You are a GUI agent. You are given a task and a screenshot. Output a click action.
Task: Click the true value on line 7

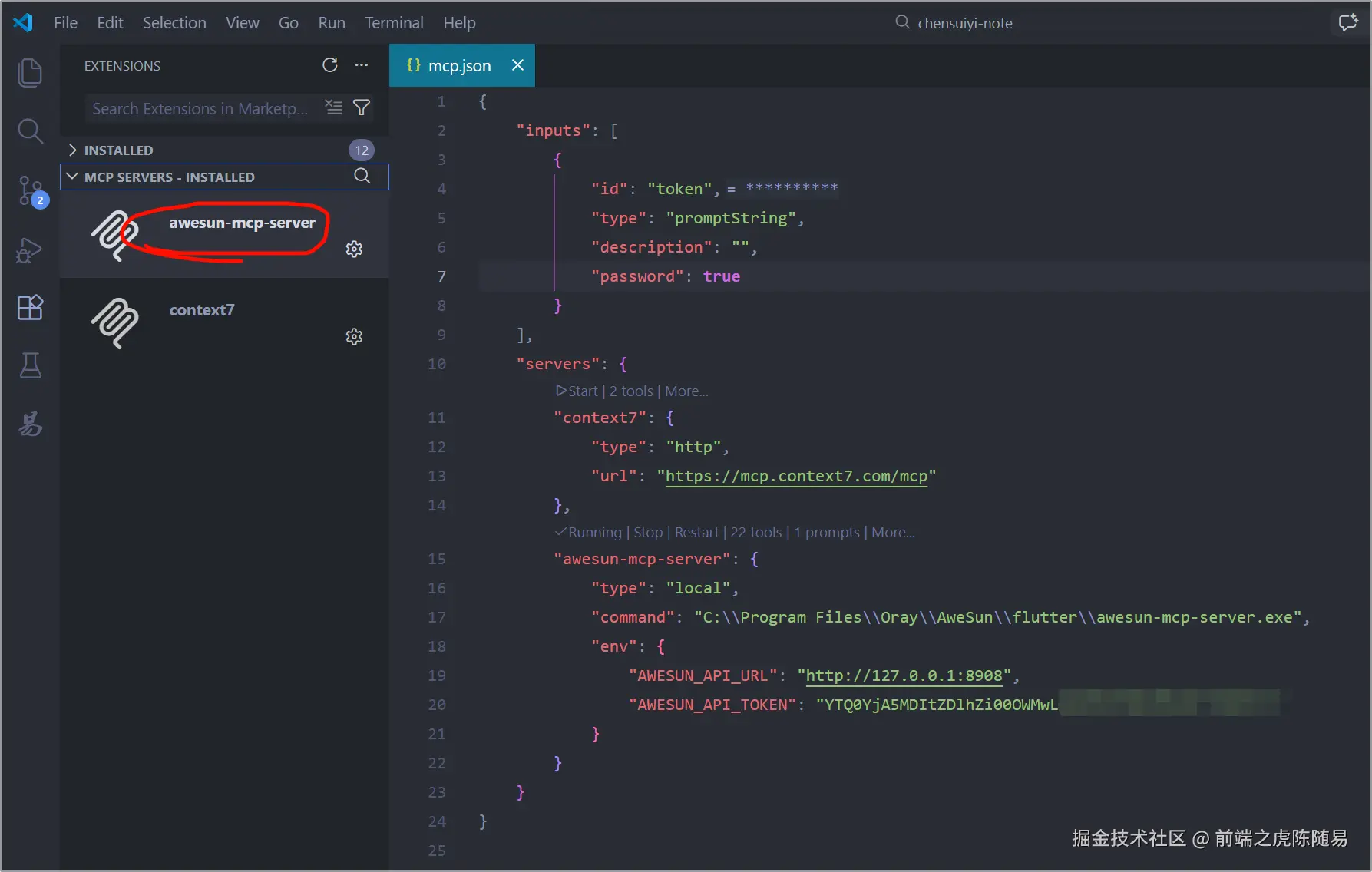coord(722,276)
